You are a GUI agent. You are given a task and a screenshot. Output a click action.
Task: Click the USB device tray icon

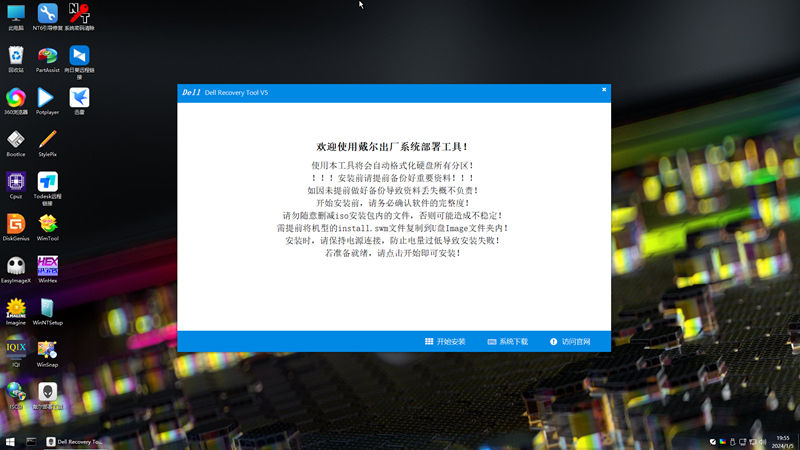tap(733, 442)
